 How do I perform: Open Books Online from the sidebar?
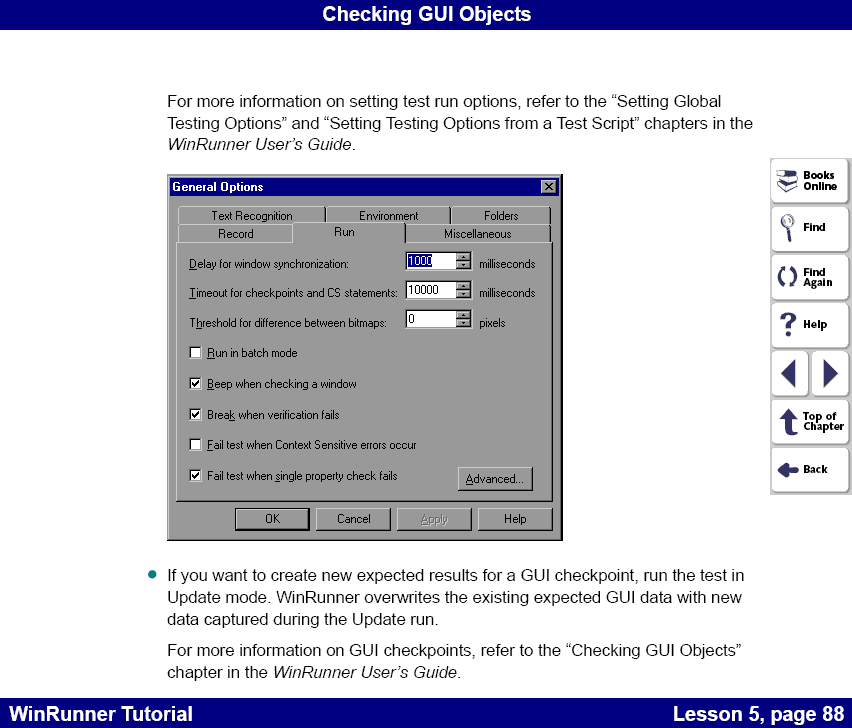pyautogui.click(x=809, y=181)
